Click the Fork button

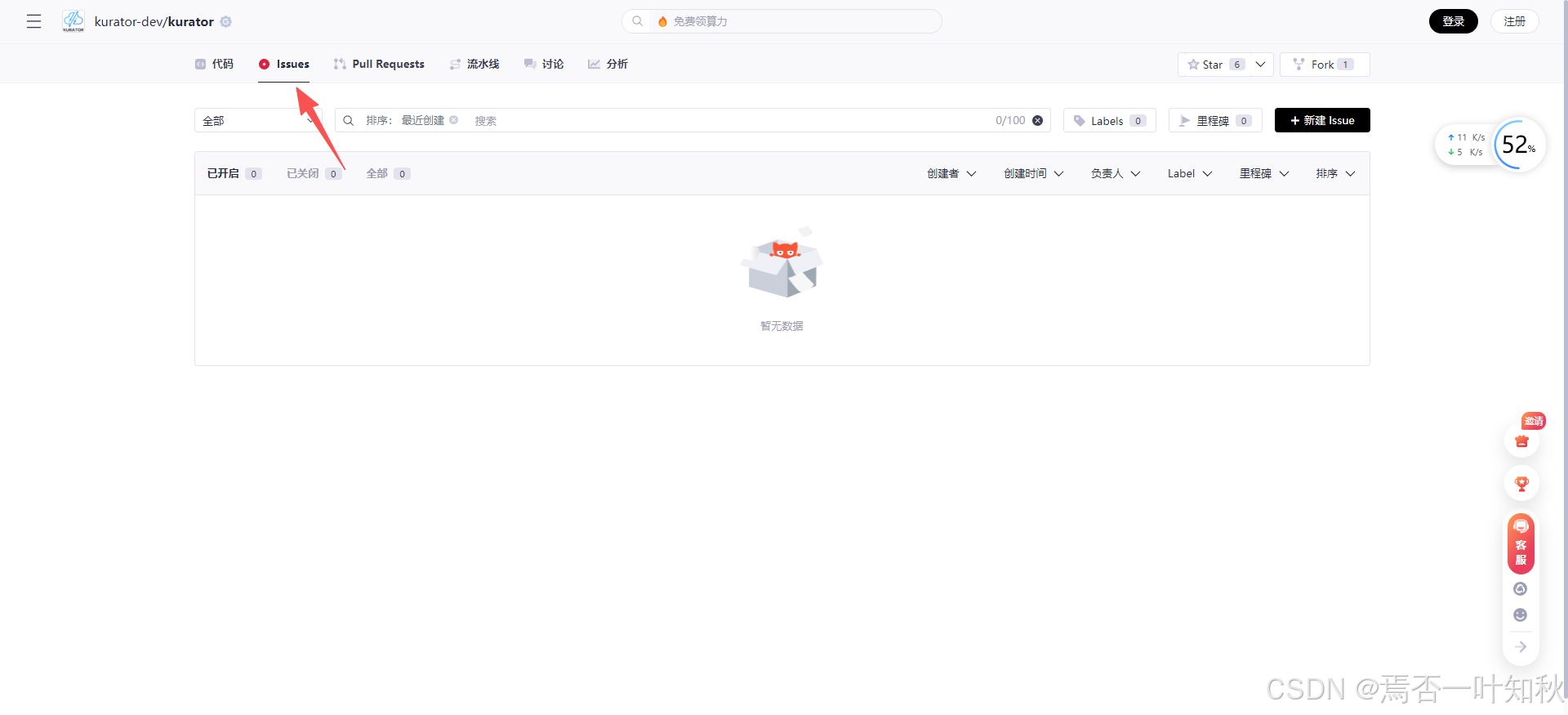(x=1325, y=65)
